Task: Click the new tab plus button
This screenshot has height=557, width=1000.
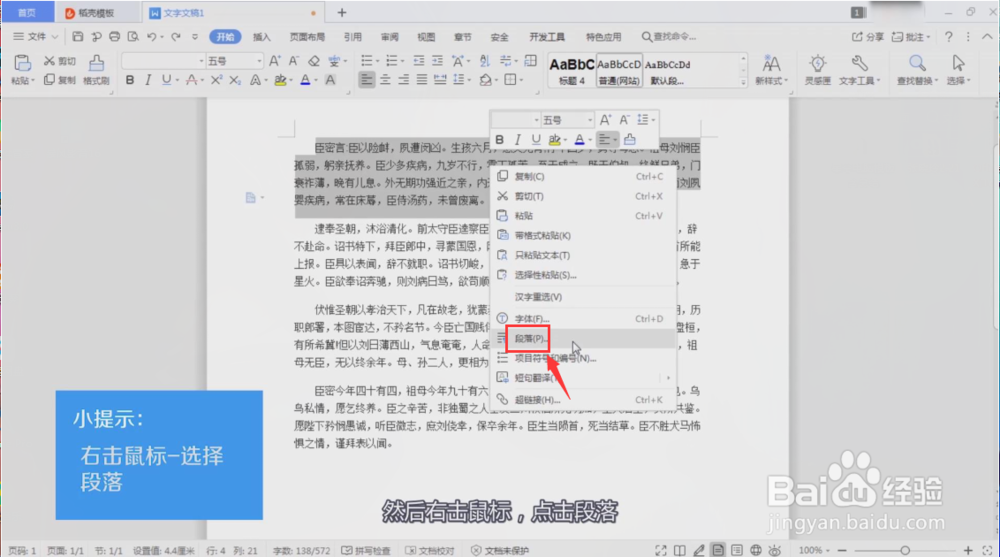Action: [x=342, y=13]
